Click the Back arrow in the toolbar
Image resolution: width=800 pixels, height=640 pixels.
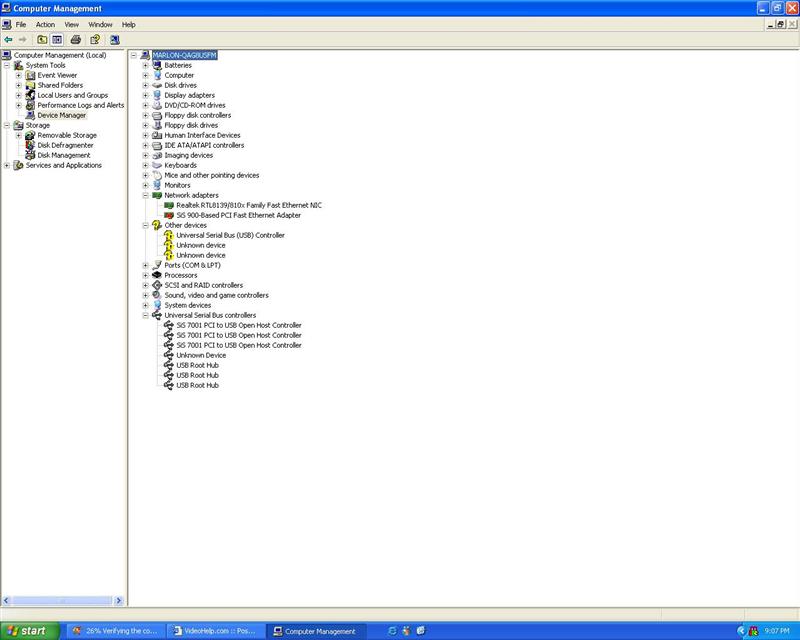[x=8, y=39]
